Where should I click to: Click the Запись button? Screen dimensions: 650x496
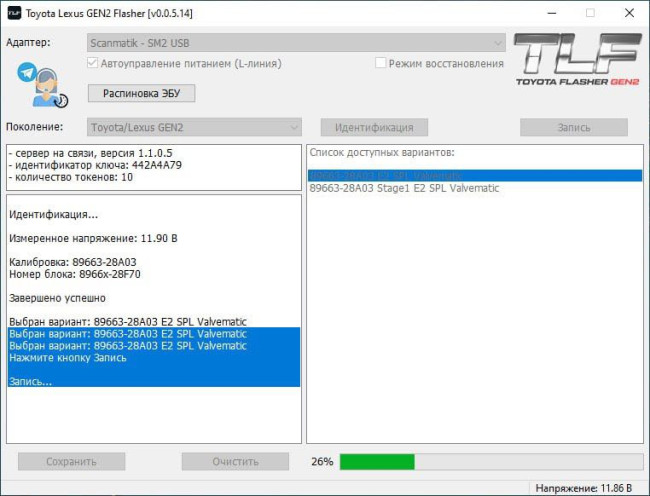574,127
